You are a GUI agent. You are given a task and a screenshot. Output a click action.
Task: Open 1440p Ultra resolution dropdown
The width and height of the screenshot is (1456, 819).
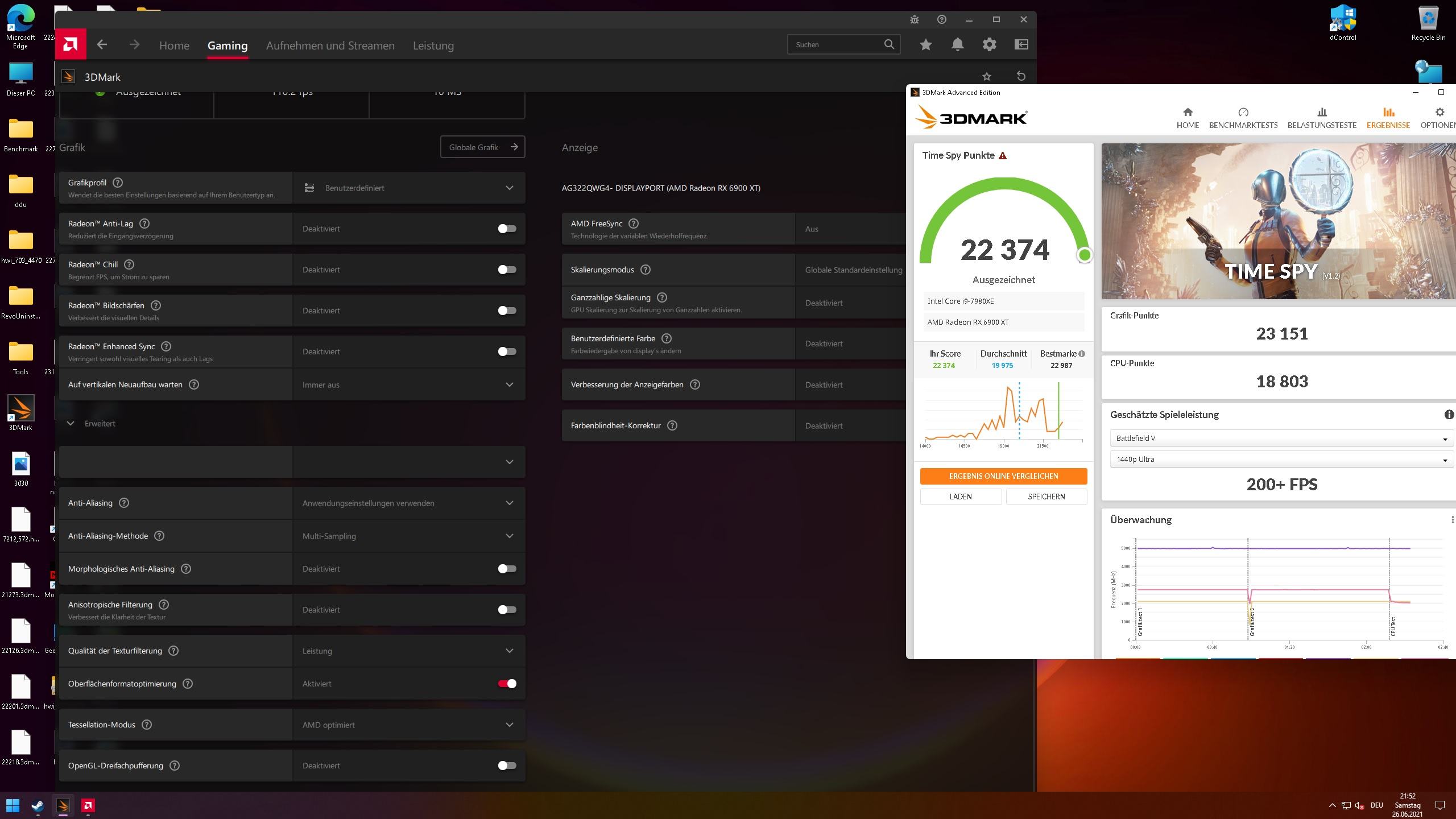click(x=1281, y=459)
